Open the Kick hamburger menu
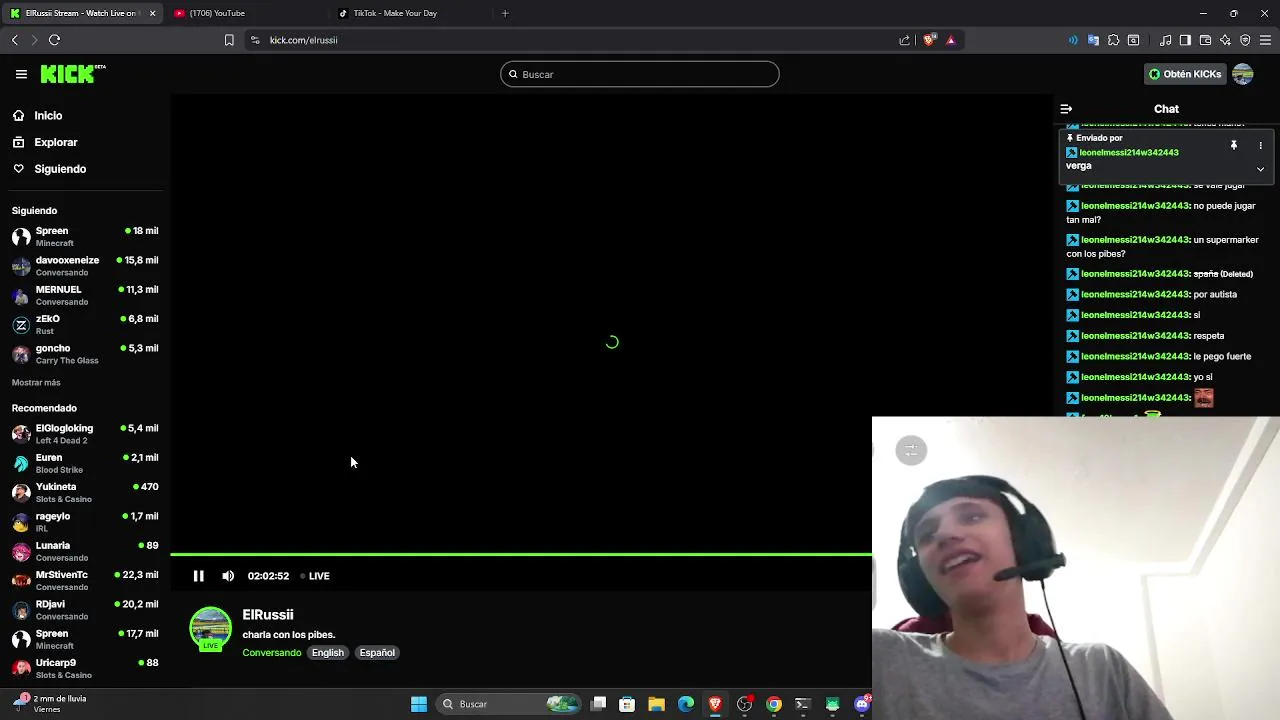 click(x=21, y=74)
